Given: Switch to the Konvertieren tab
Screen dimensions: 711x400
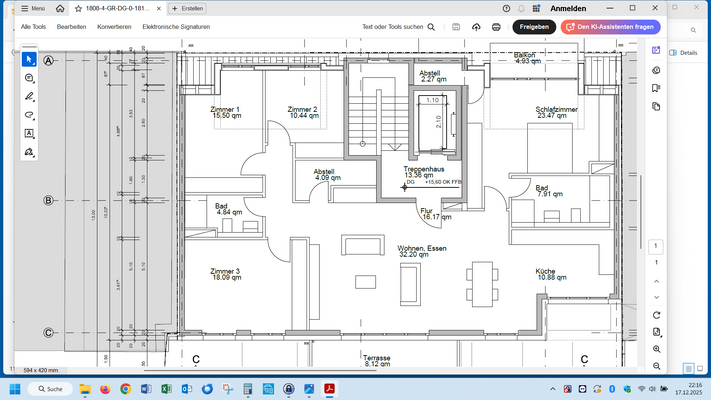Looking at the screenshot, I should click(113, 27).
